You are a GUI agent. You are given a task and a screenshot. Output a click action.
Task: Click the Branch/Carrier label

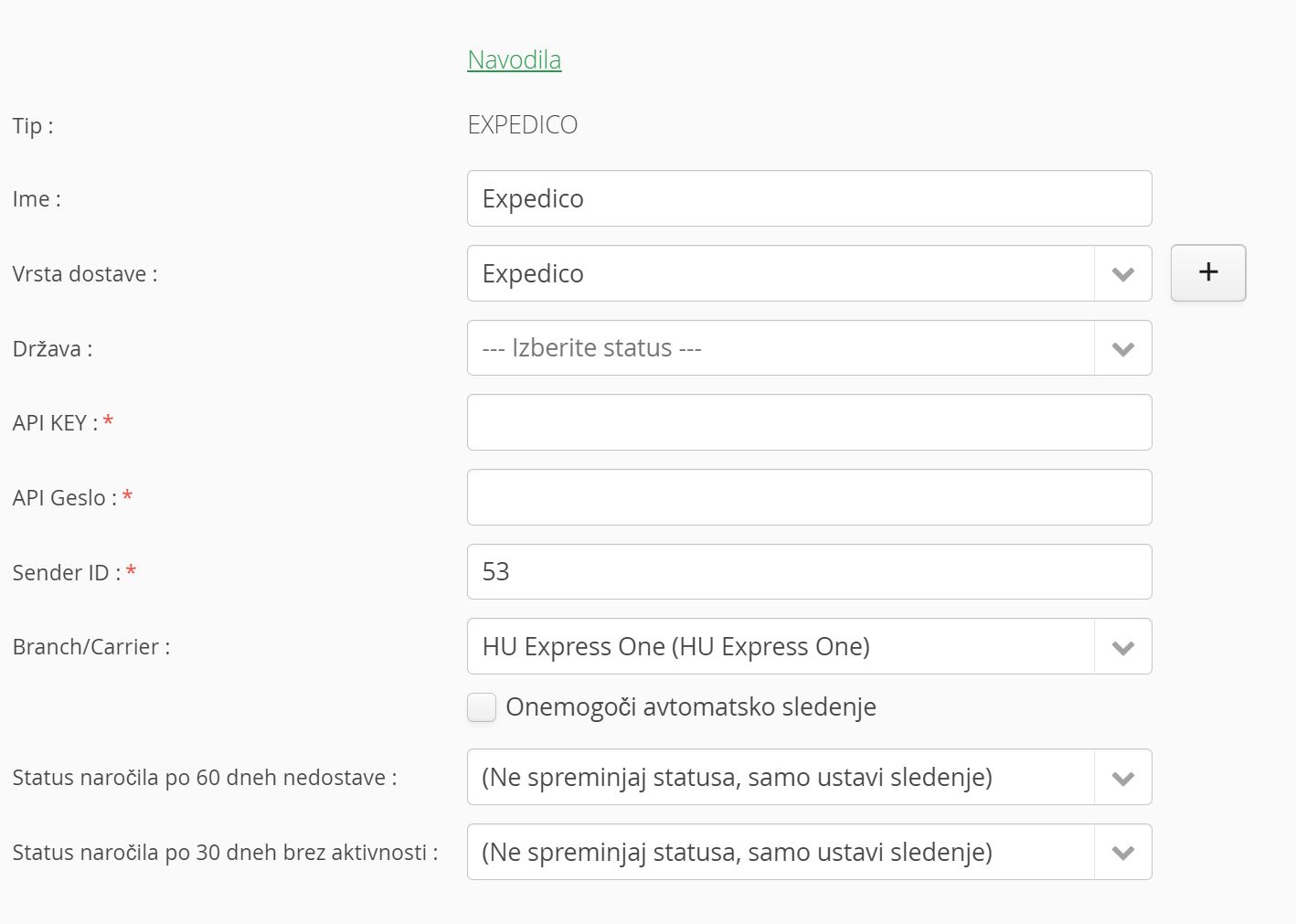pyautogui.click(x=91, y=647)
